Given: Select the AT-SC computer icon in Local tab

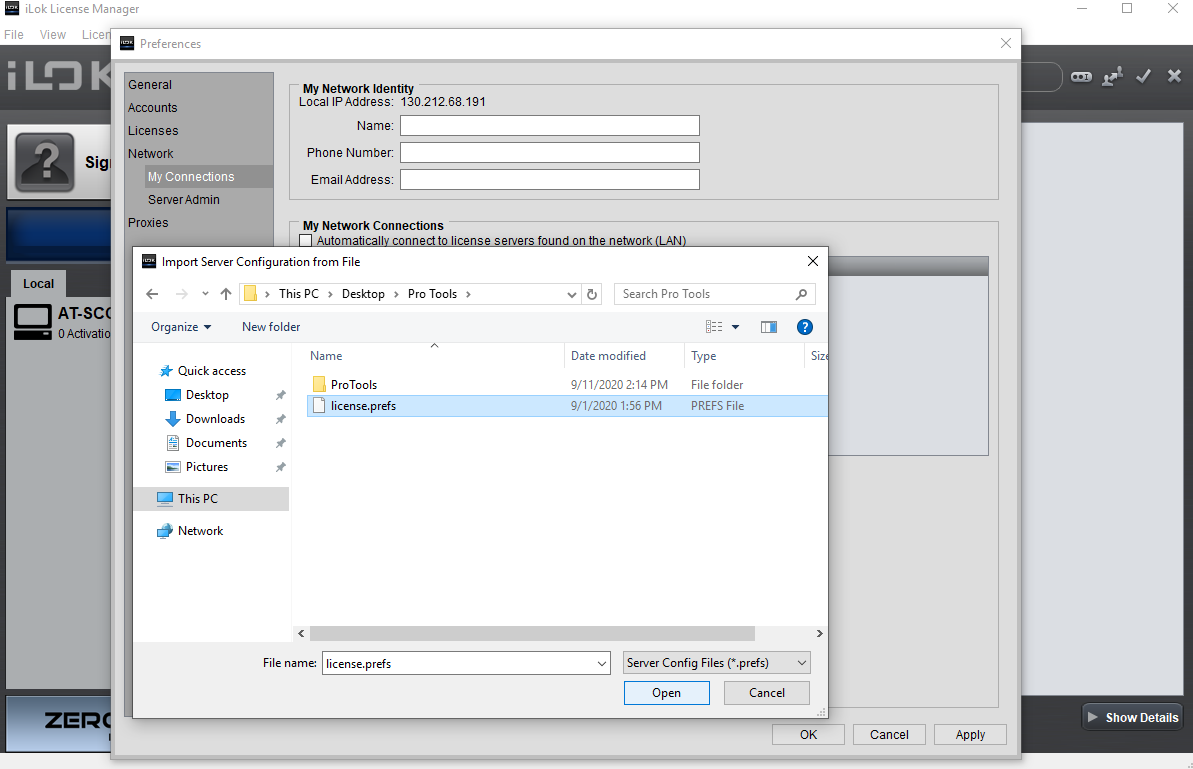Looking at the screenshot, I should (x=33, y=323).
